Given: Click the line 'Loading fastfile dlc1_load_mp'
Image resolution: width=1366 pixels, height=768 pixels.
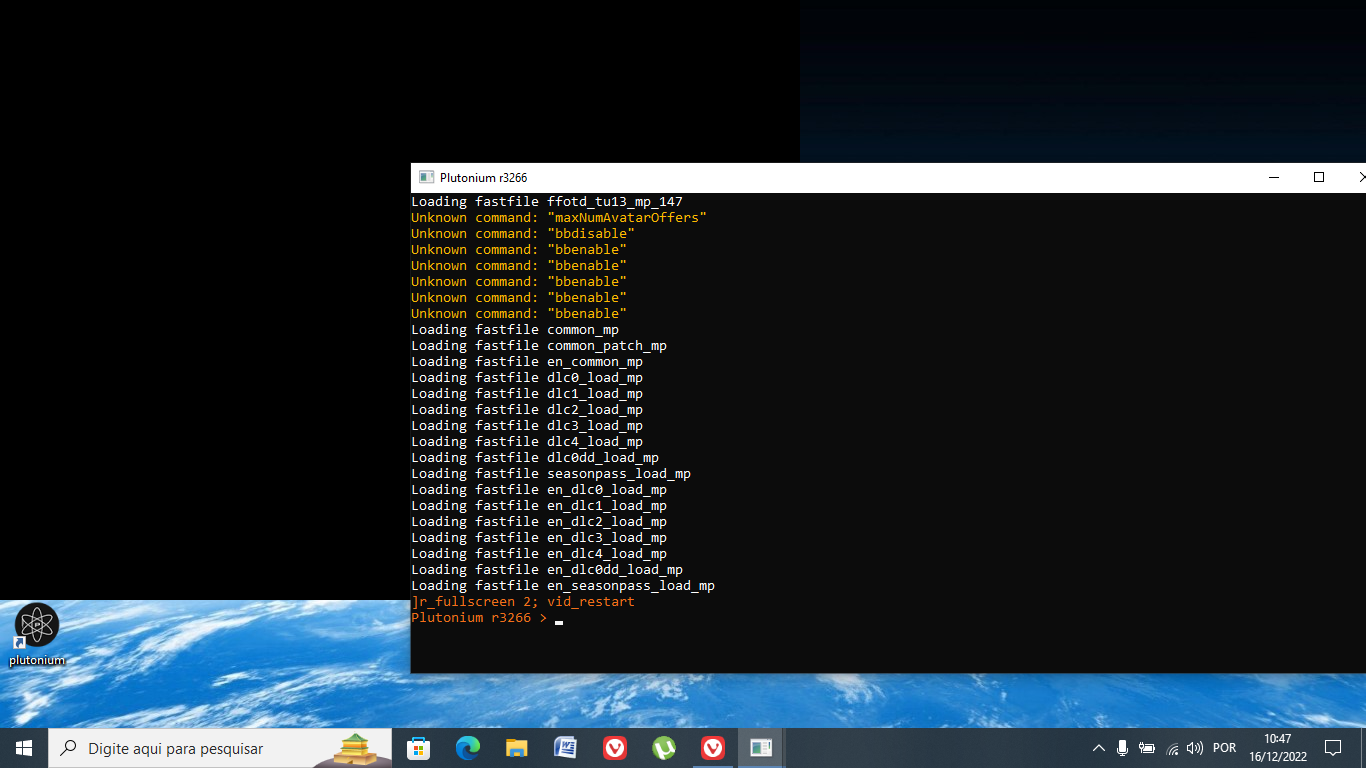Looking at the screenshot, I should [527, 394].
